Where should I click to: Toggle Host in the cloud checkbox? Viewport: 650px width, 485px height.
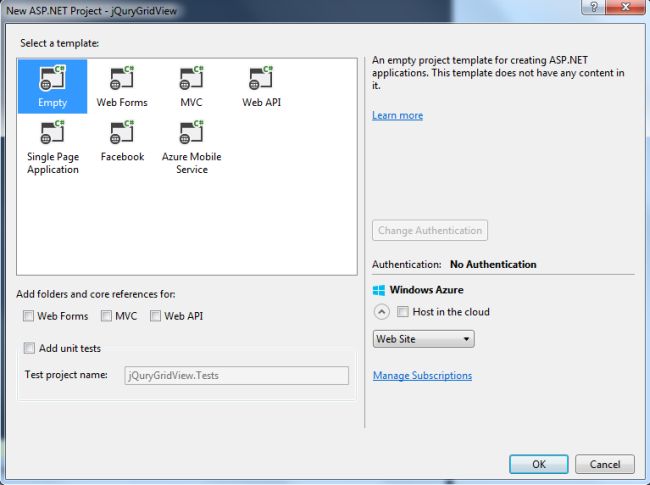[403, 311]
